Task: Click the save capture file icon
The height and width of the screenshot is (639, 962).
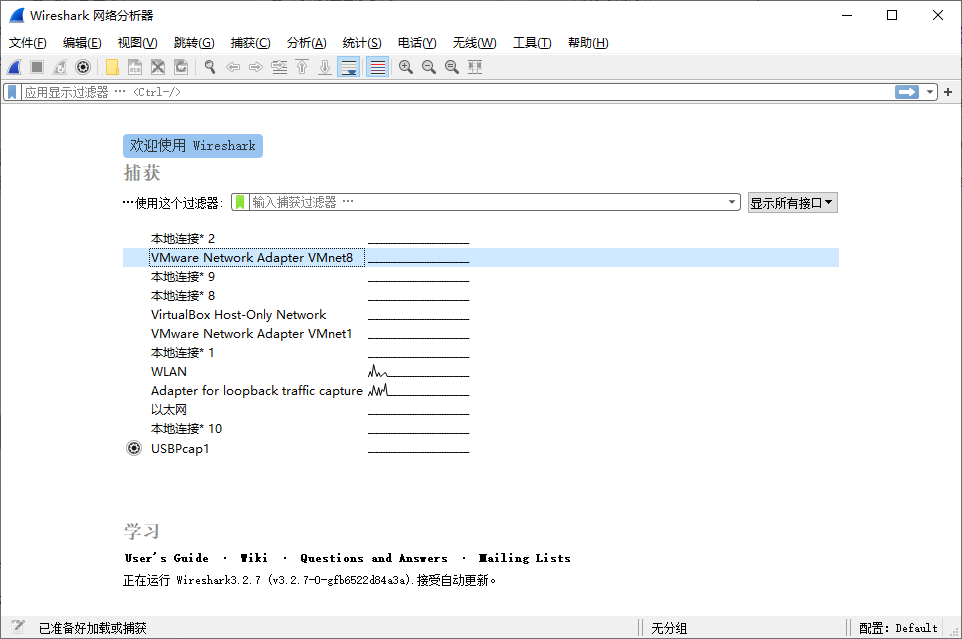Action: [x=135, y=67]
